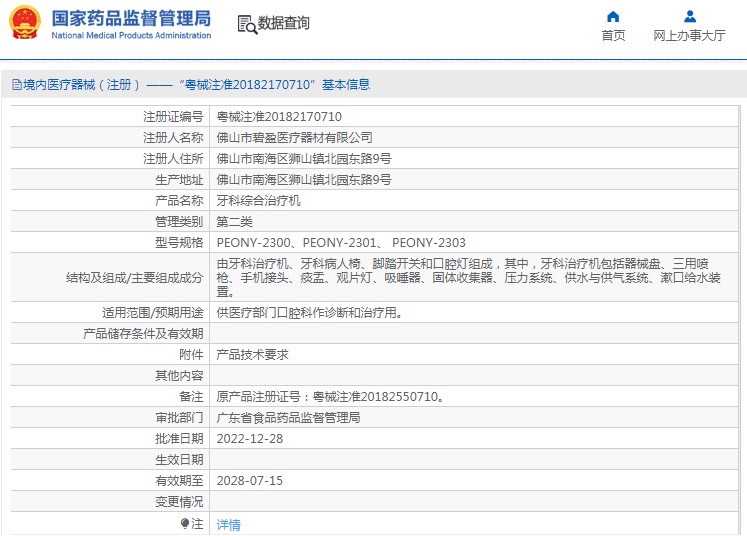This screenshot has width=747, height=536.
Task: Click management category 第二类
Action: pos(234,222)
